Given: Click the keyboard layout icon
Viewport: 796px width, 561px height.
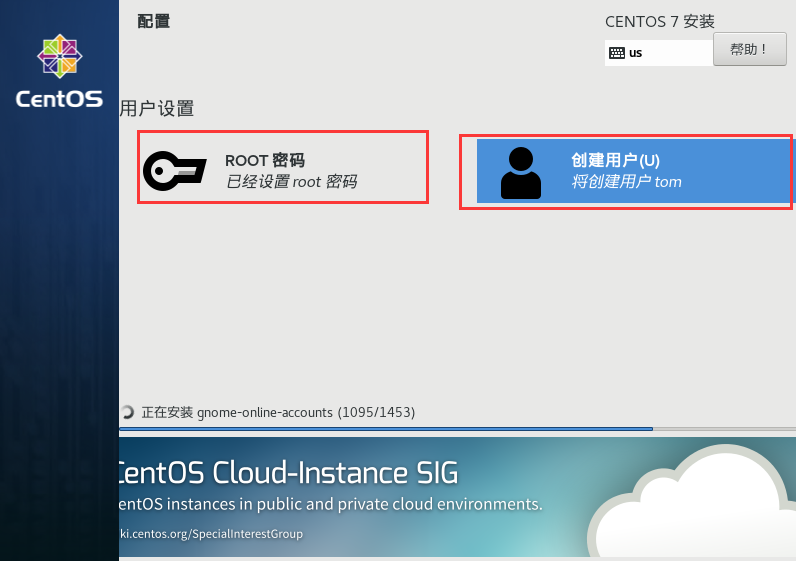Looking at the screenshot, I should 617,53.
